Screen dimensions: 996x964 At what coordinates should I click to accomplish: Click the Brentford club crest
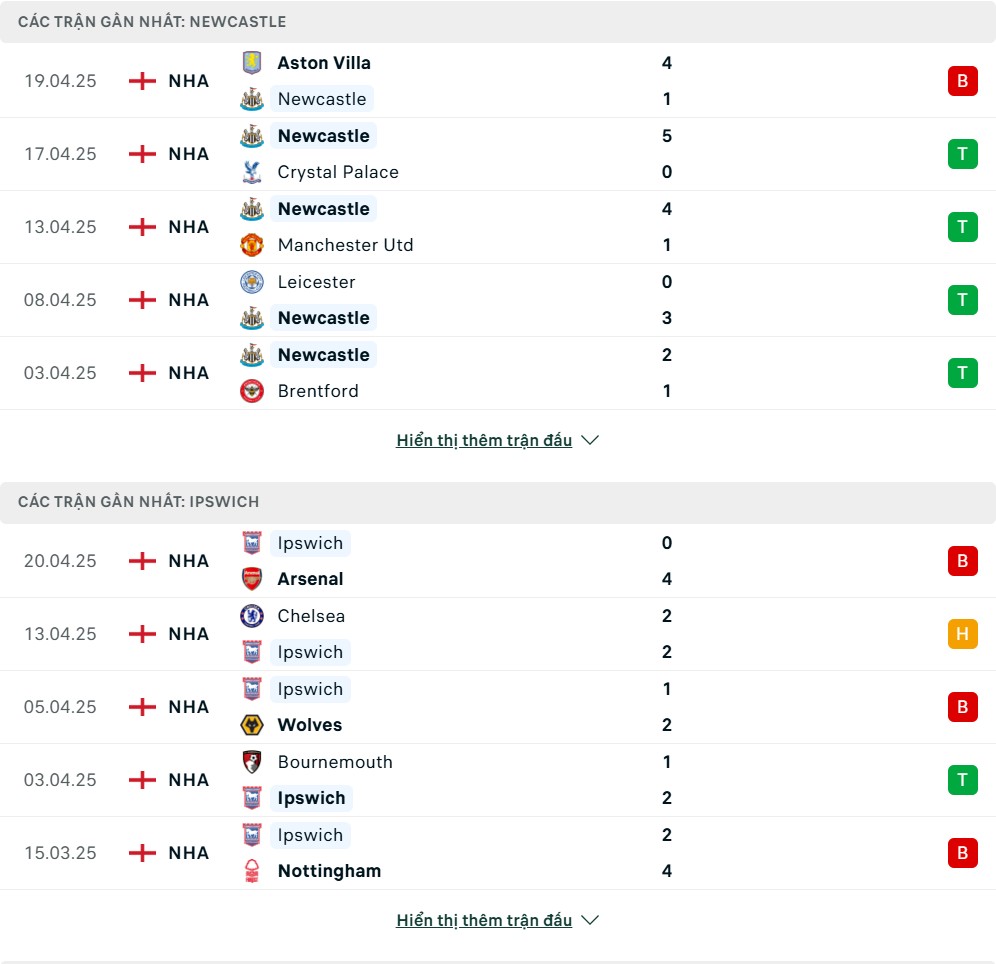pos(252,391)
